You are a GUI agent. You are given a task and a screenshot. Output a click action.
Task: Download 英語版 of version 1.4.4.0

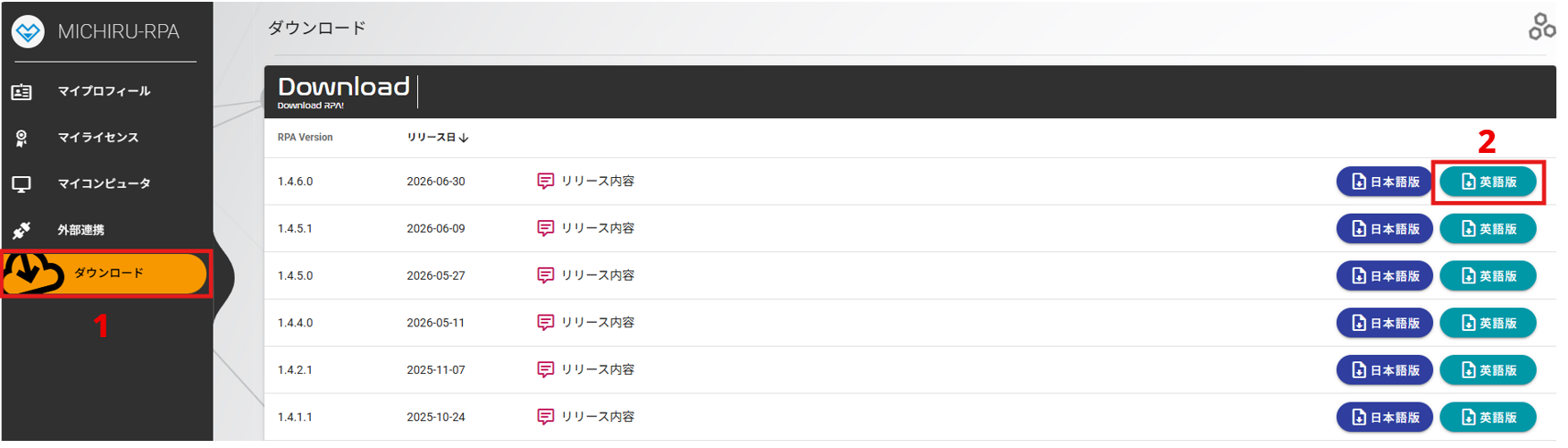[x=1488, y=323]
